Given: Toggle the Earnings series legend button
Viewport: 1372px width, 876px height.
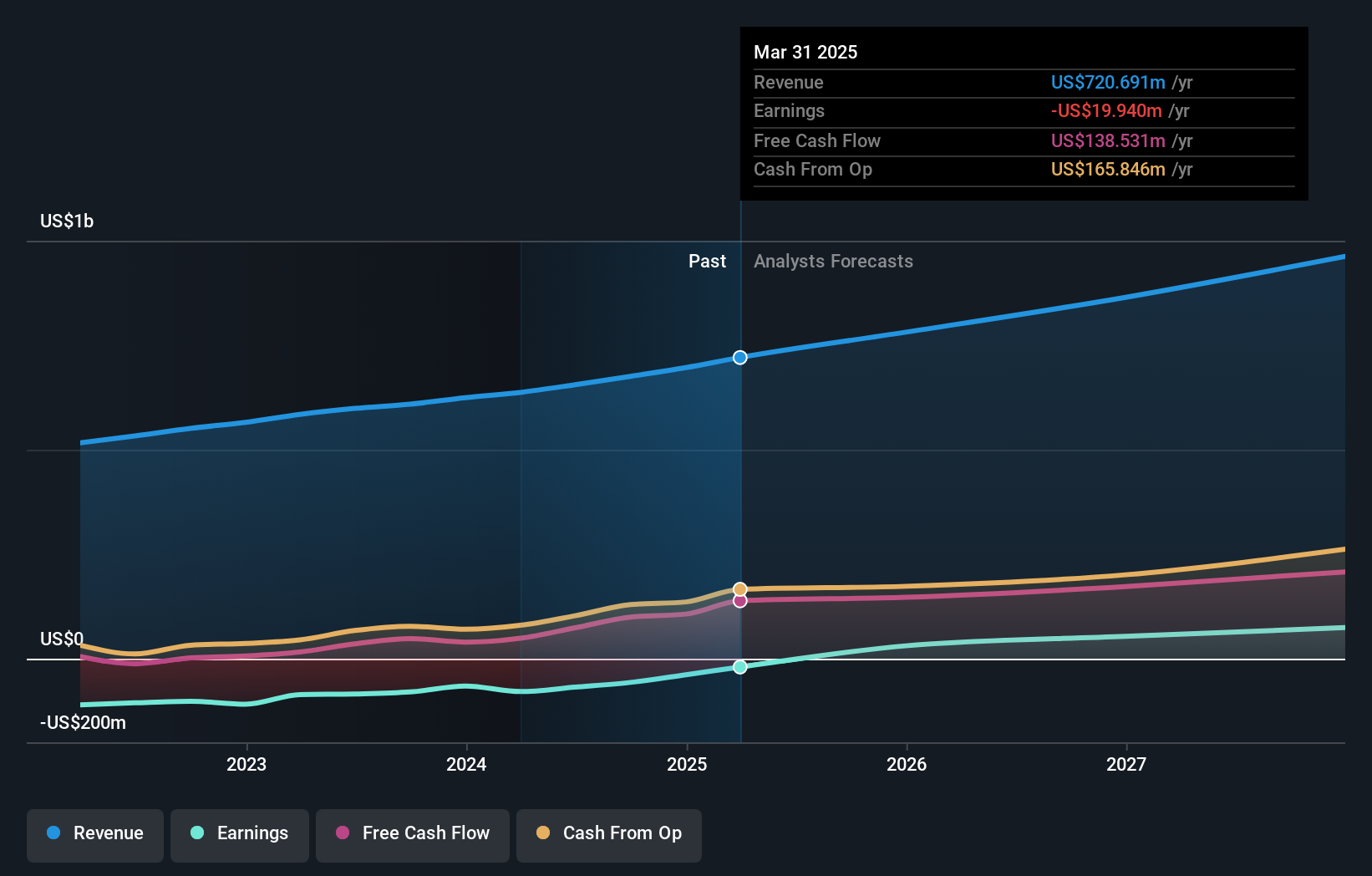Looking at the screenshot, I should [240, 835].
